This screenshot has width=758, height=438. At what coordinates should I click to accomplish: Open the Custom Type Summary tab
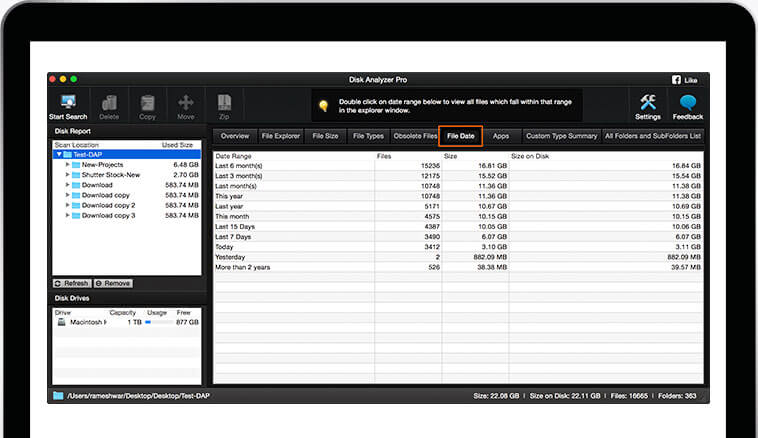click(562, 136)
